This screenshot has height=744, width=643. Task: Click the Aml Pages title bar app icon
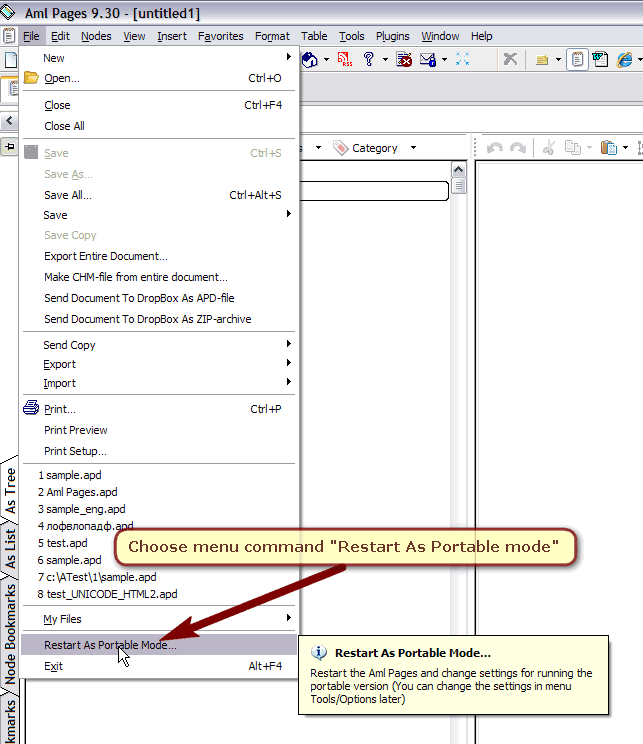(x=8, y=13)
